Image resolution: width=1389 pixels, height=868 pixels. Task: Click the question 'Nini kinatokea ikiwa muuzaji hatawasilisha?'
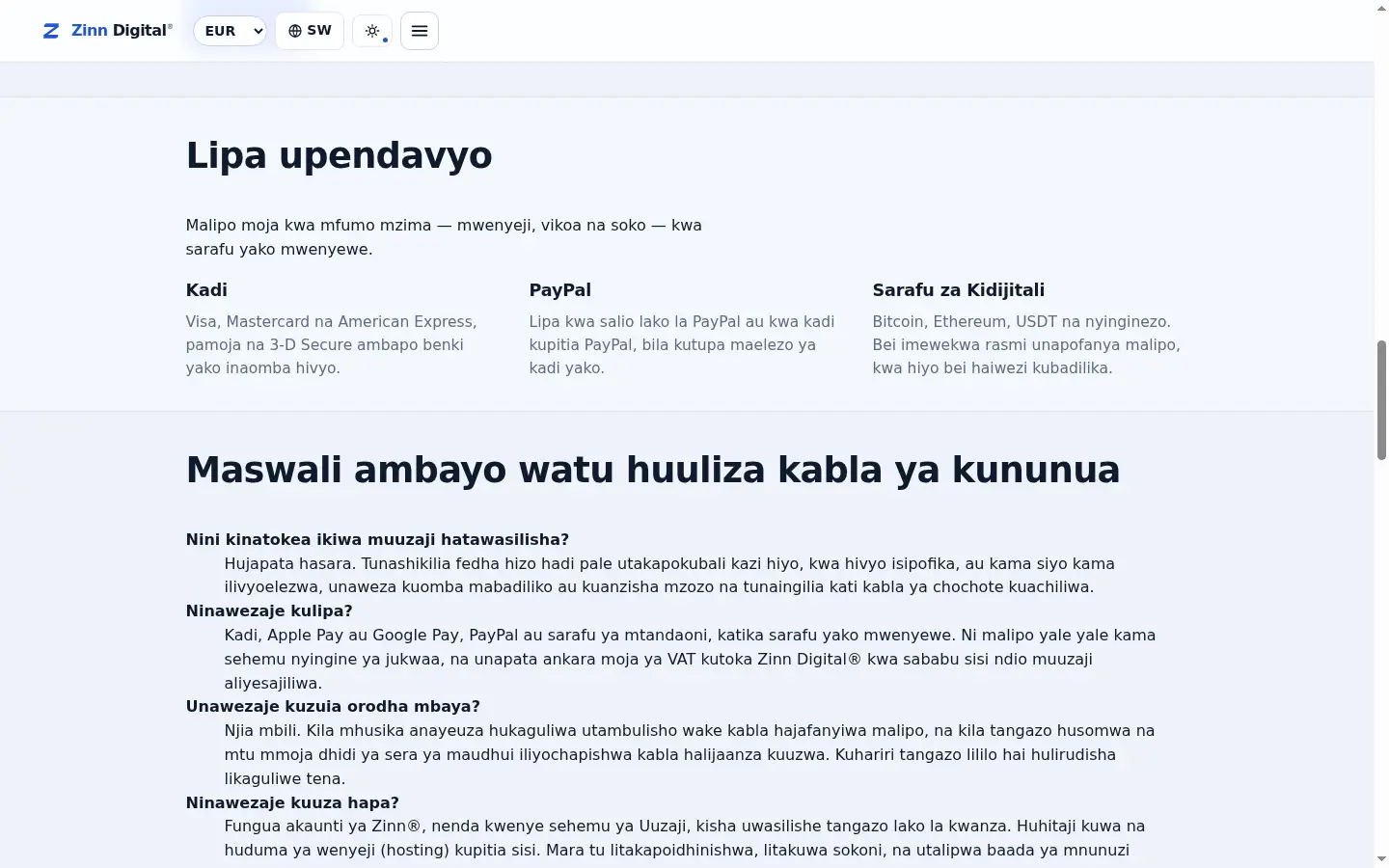point(377,539)
